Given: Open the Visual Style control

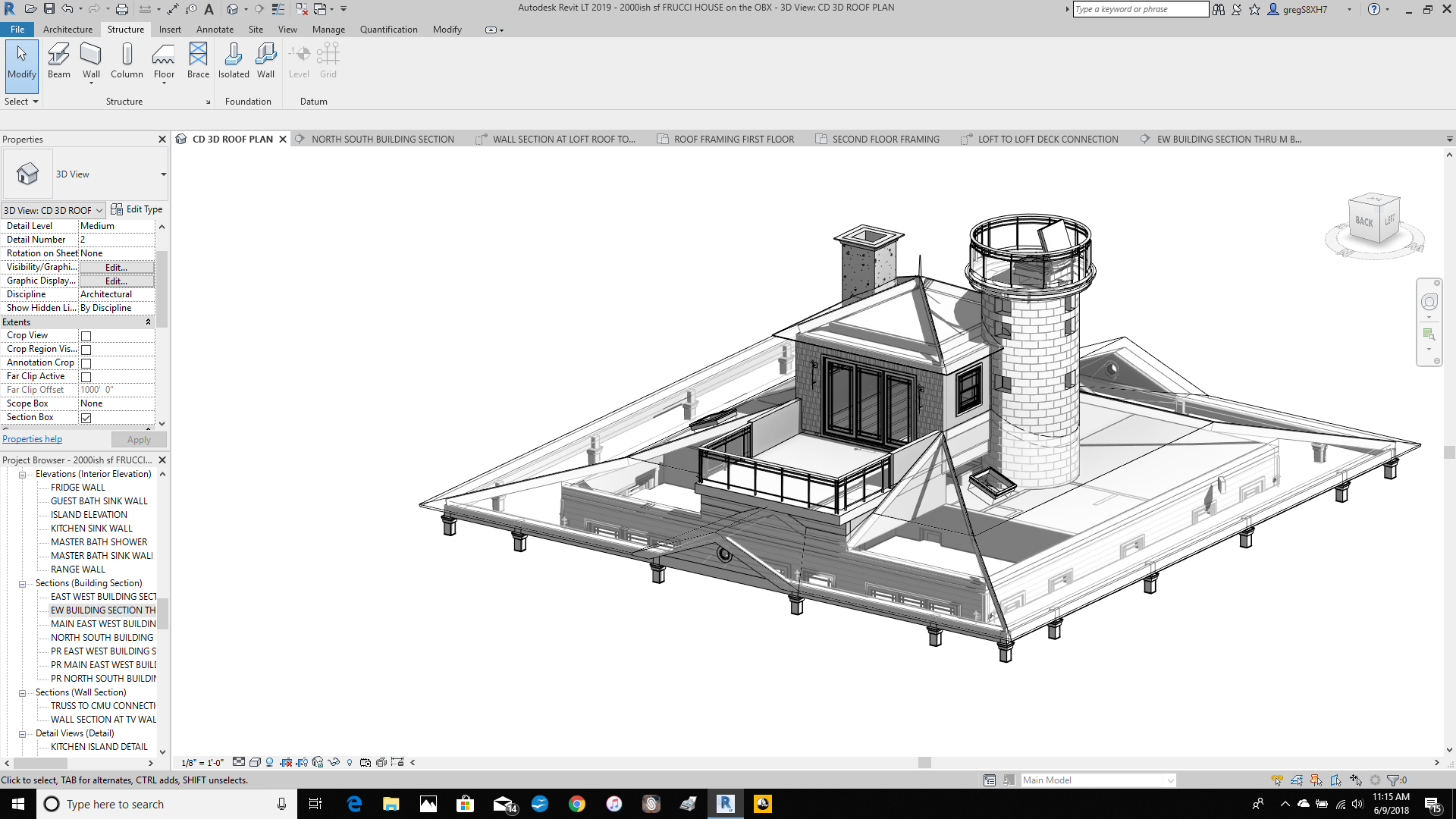Looking at the screenshot, I should point(255,762).
